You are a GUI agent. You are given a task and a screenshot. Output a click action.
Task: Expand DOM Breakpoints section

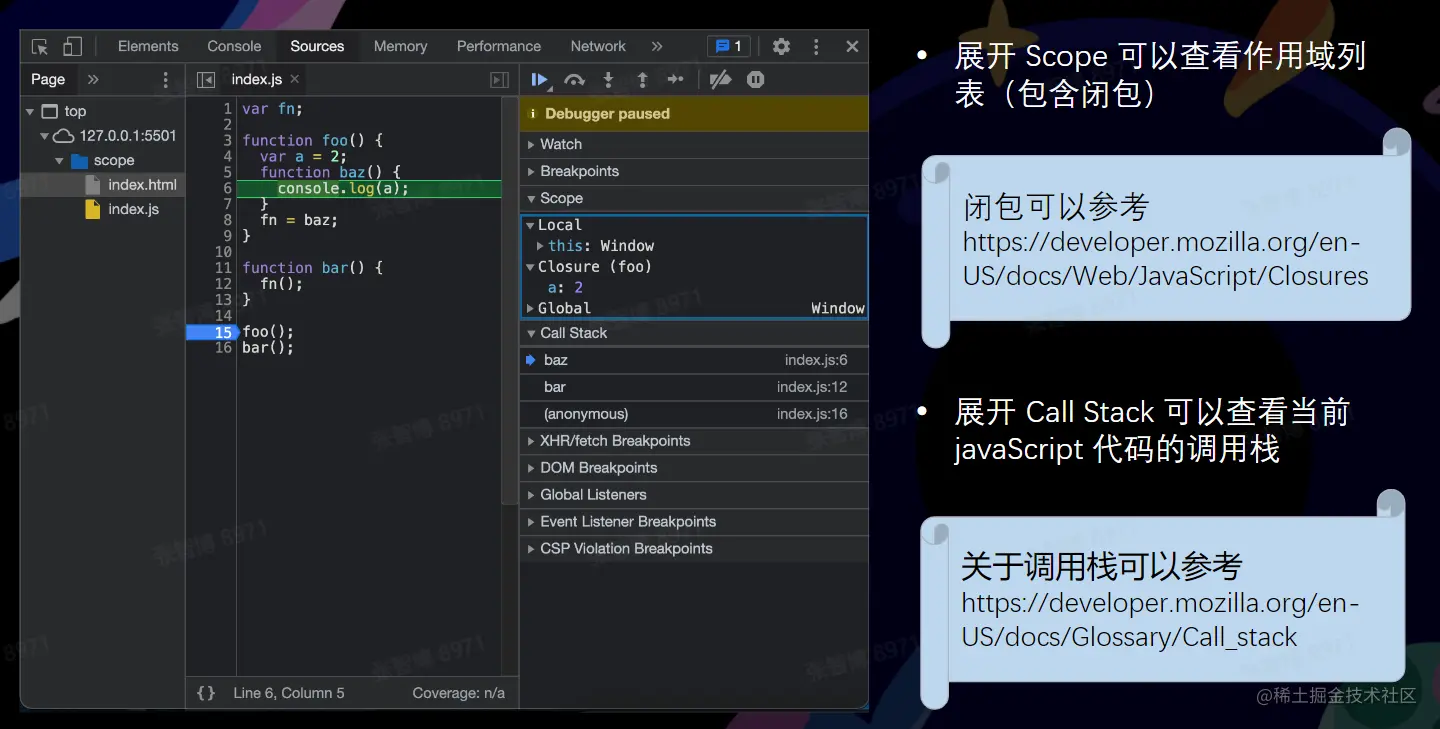click(x=694, y=468)
